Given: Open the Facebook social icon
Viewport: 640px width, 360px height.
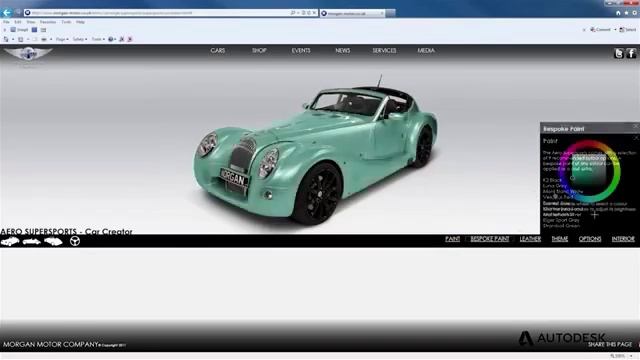Looking at the screenshot, I should tap(631, 53).
